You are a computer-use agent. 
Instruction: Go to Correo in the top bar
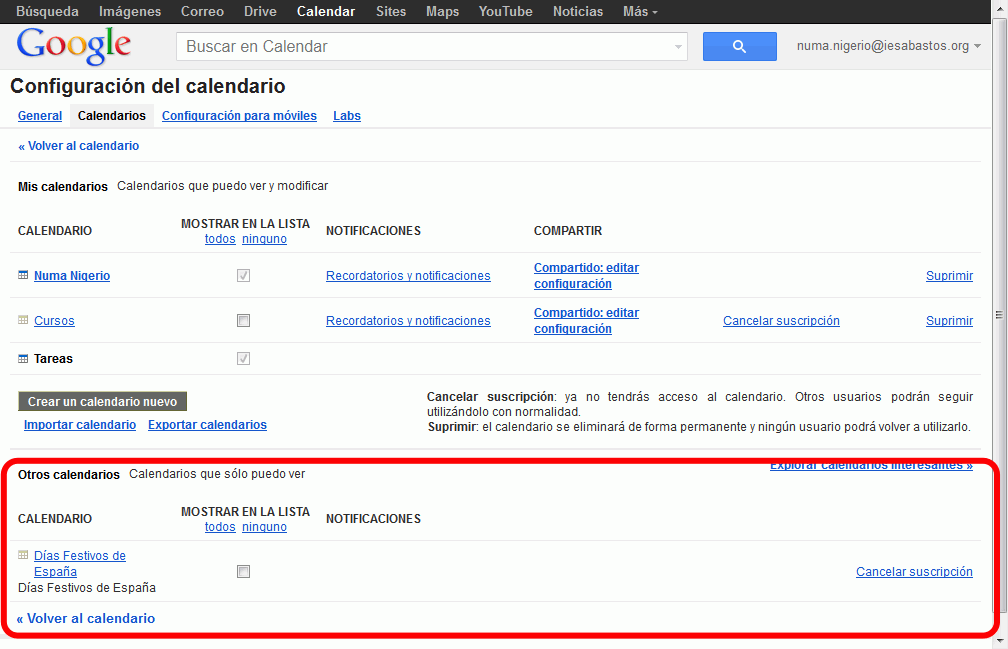202,12
